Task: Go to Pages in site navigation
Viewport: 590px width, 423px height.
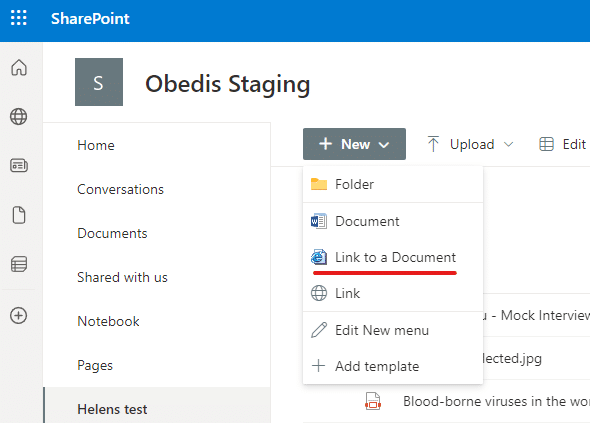Action: click(x=95, y=365)
